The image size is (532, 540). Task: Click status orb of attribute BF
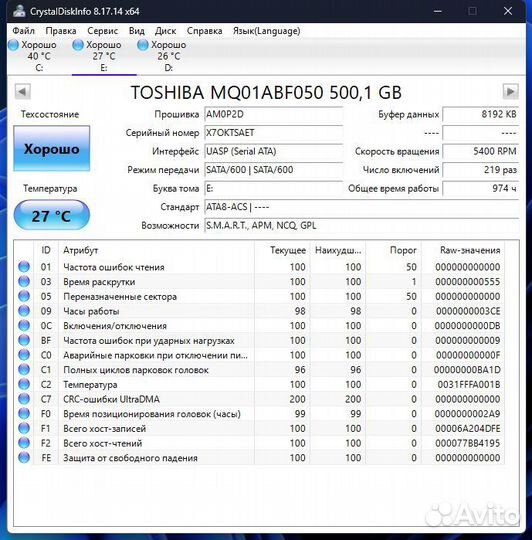24,340
